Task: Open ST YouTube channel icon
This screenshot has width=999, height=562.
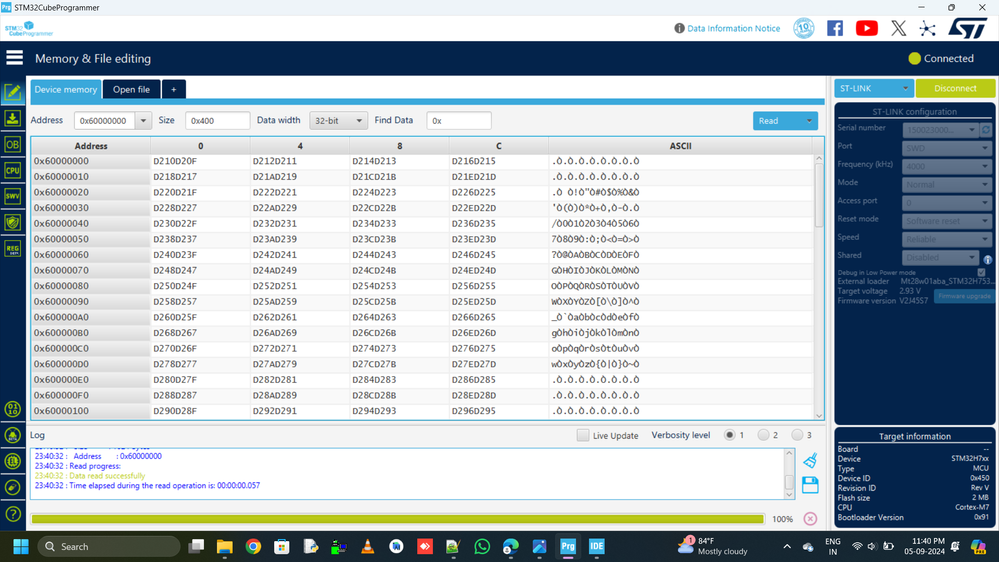Action: (866, 28)
